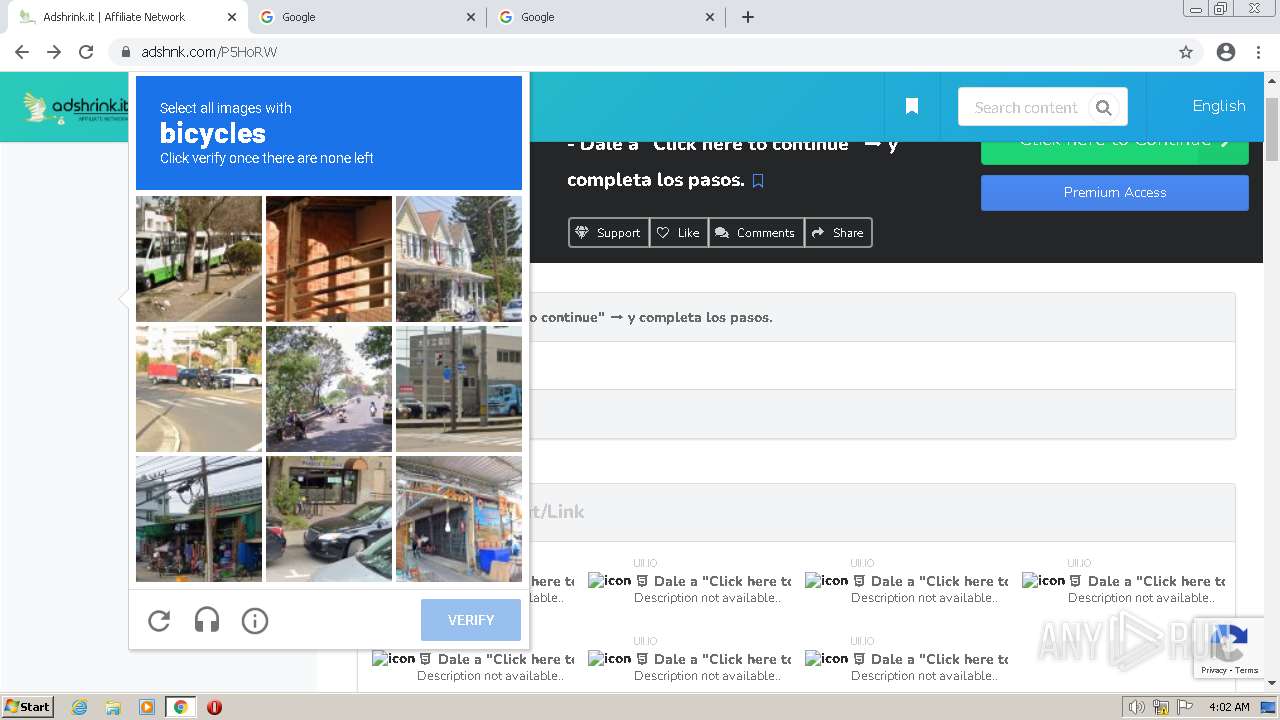Open volume control in system tray
This screenshot has height=720, width=1280.
pos(1137,707)
